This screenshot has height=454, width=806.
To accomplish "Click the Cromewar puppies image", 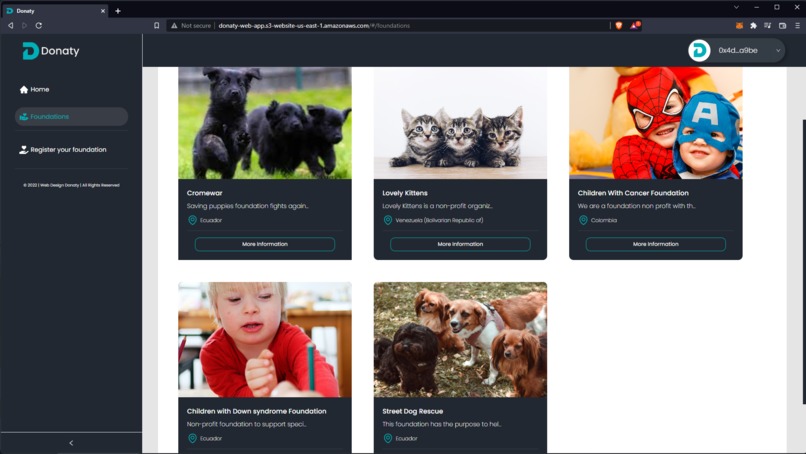I will [x=265, y=123].
